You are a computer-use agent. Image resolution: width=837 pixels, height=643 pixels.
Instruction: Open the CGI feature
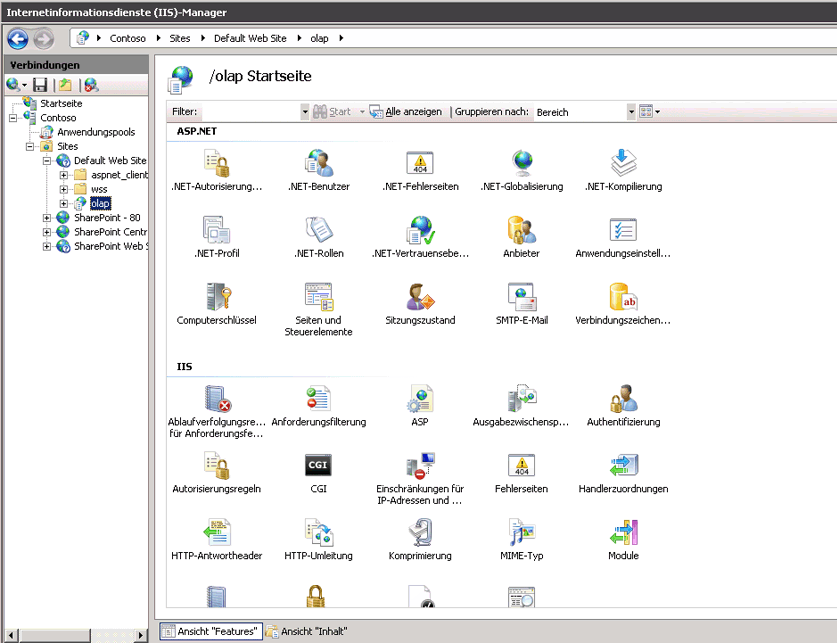click(x=318, y=465)
